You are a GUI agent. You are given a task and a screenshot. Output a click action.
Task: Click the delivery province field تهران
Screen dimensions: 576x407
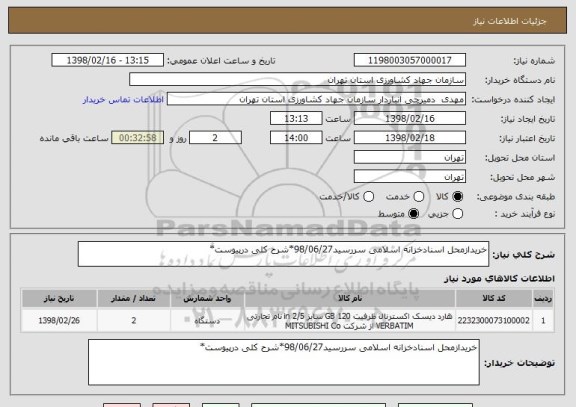coord(410,158)
